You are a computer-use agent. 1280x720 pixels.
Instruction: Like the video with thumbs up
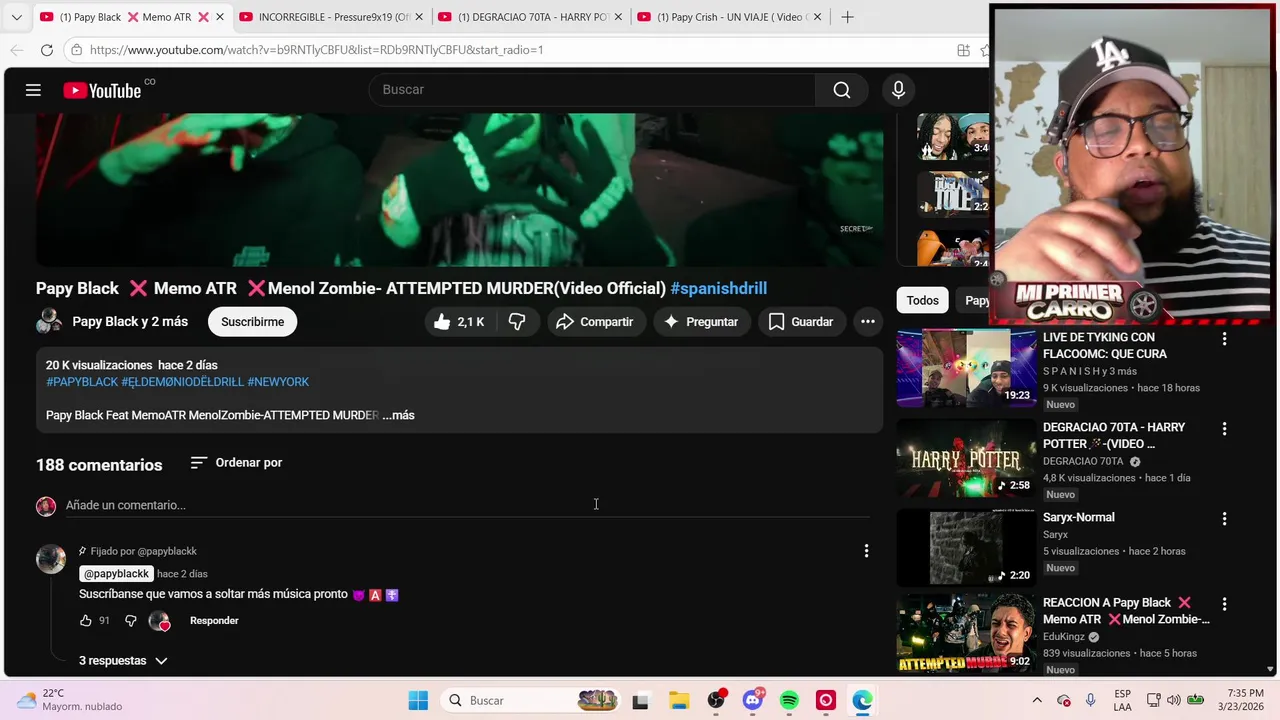pyautogui.click(x=458, y=322)
